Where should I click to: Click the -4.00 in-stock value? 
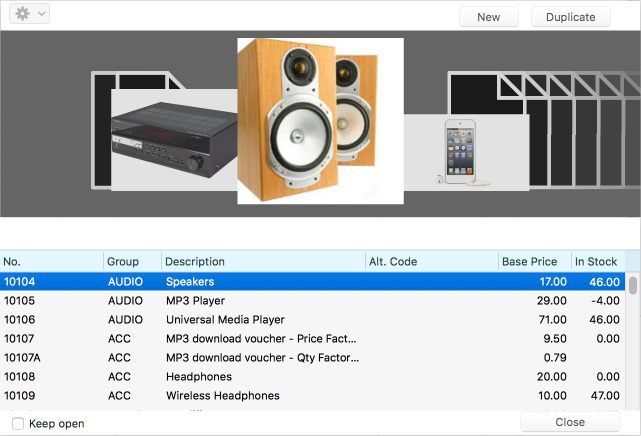pos(605,301)
